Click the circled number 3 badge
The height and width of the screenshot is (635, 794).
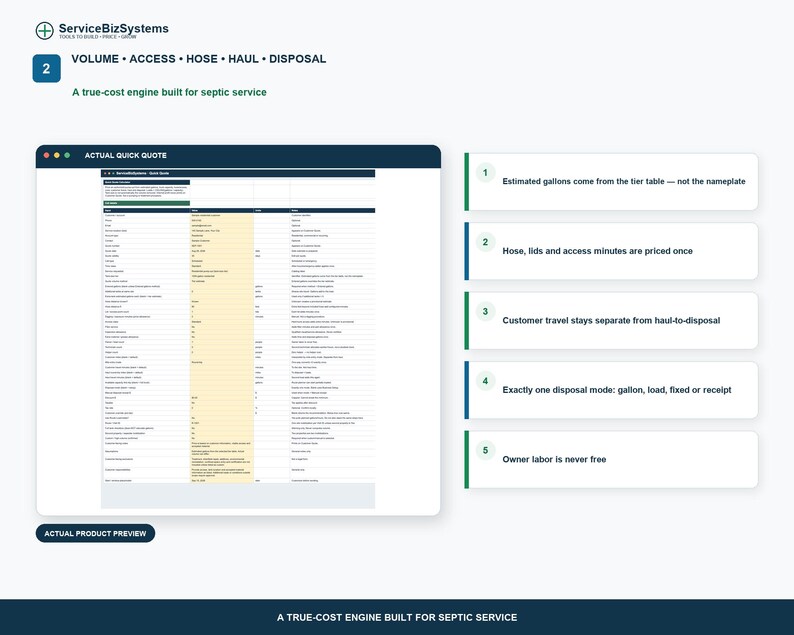pos(485,311)
